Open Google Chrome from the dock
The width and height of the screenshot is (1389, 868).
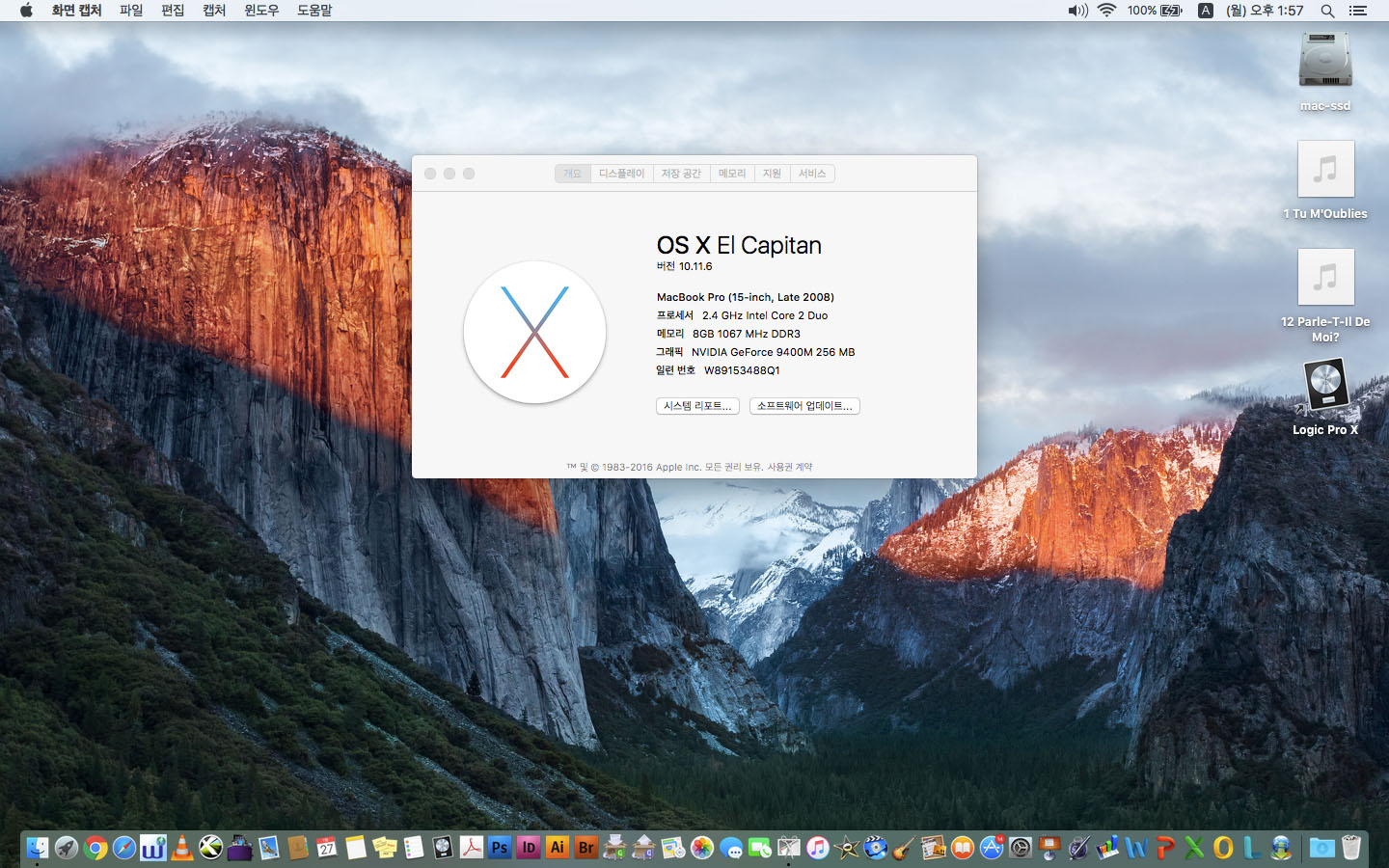click(95, 848)
